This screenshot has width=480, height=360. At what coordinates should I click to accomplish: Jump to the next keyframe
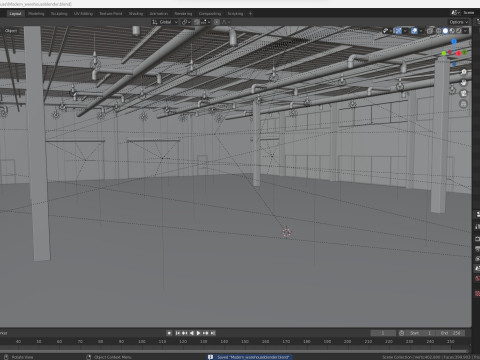pos(206,333)
